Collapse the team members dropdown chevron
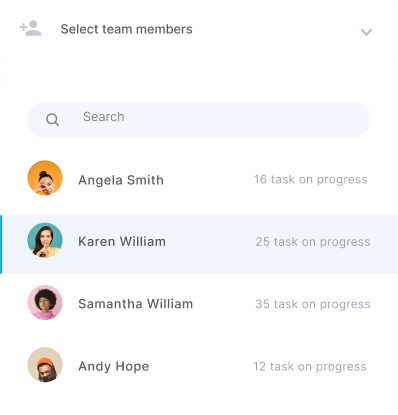The image size is (398, 415). click(366, 32)
